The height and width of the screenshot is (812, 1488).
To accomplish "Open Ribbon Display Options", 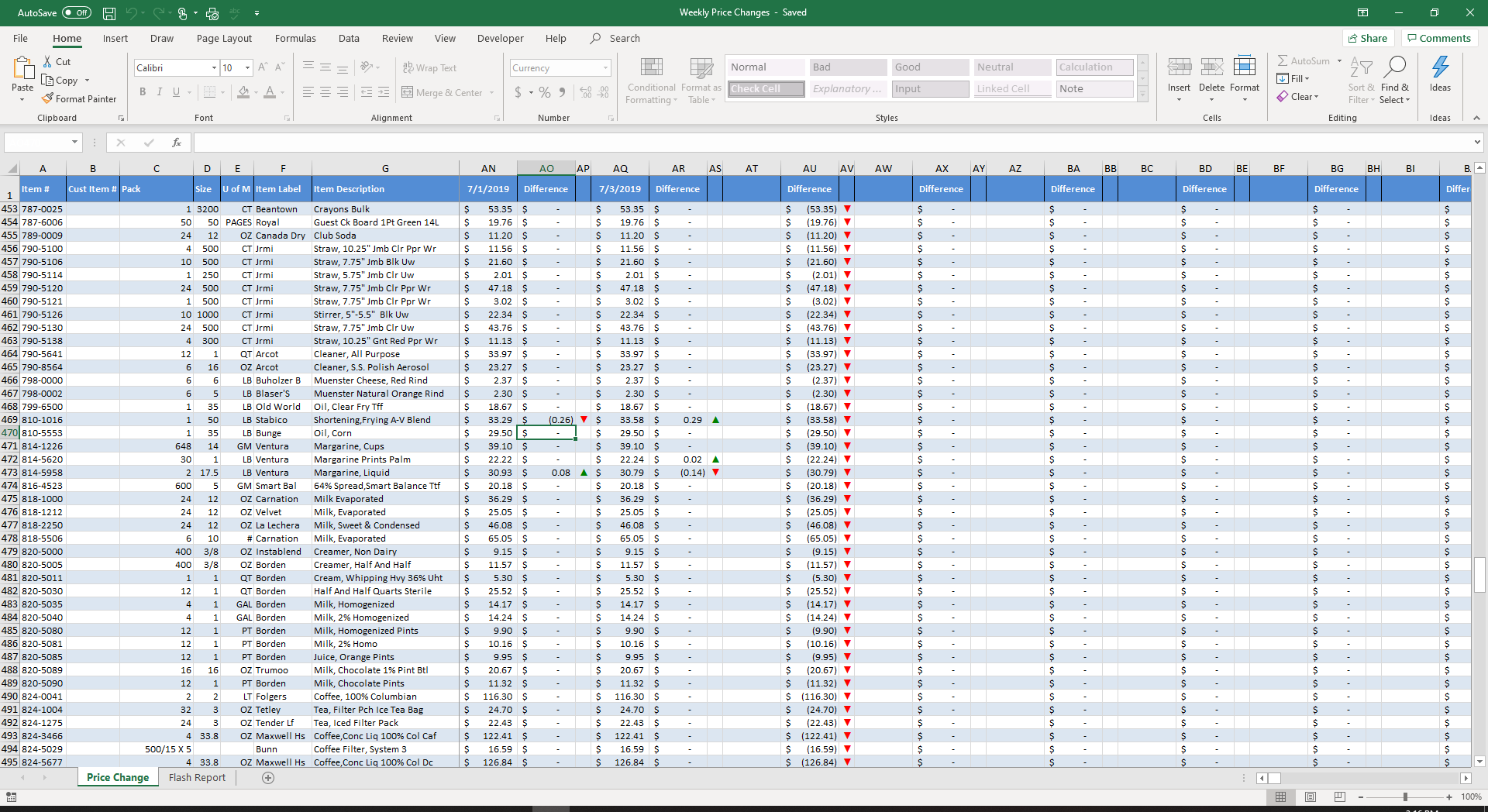I will pyautogui.click(x=1362, y=13).
